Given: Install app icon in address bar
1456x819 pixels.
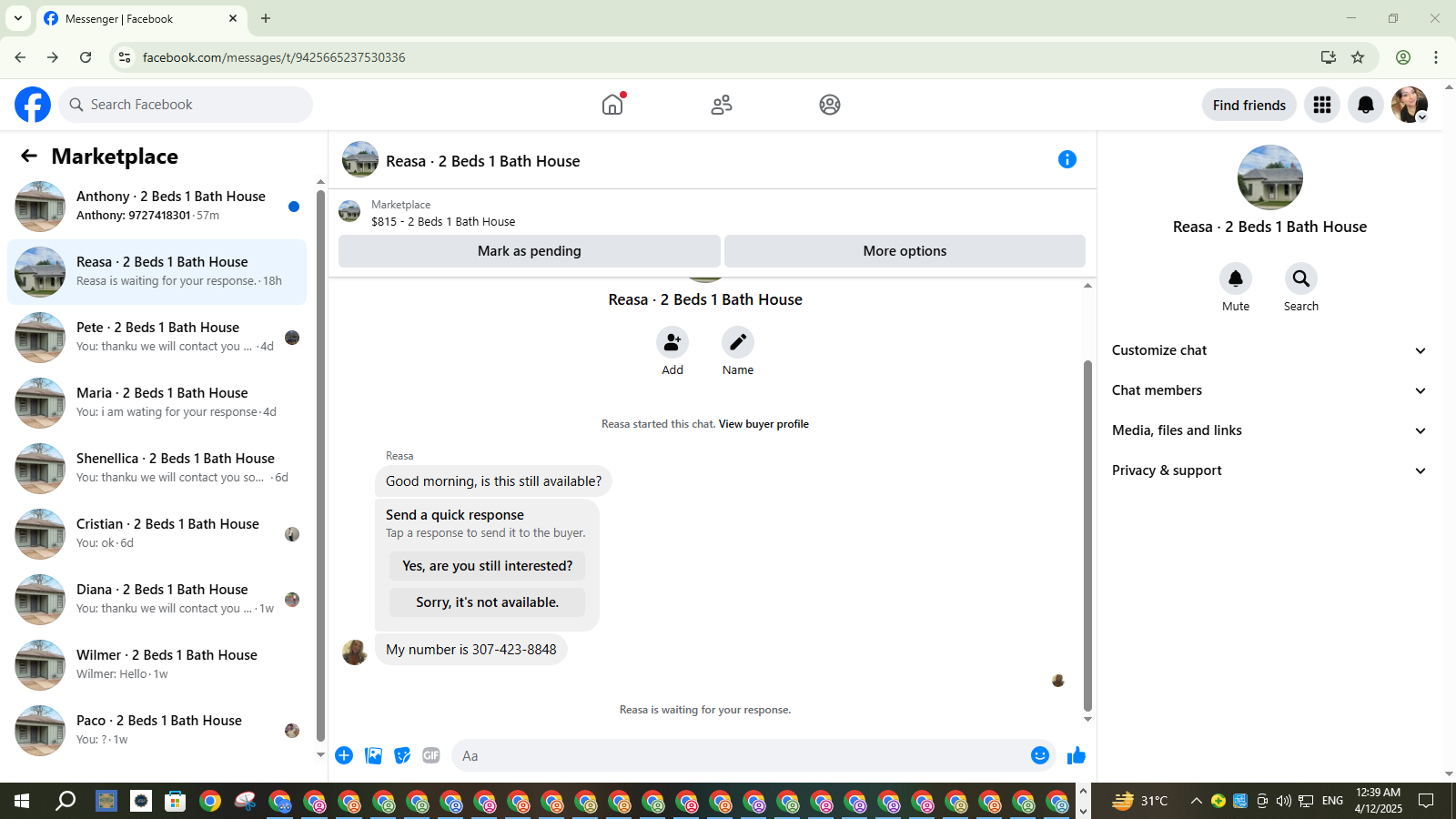Looking at the screenshot, I should 1329,57.
